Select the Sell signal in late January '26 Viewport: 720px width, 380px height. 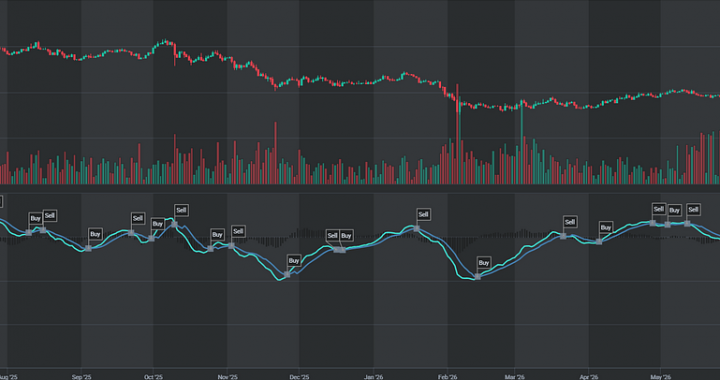(424, 214)
